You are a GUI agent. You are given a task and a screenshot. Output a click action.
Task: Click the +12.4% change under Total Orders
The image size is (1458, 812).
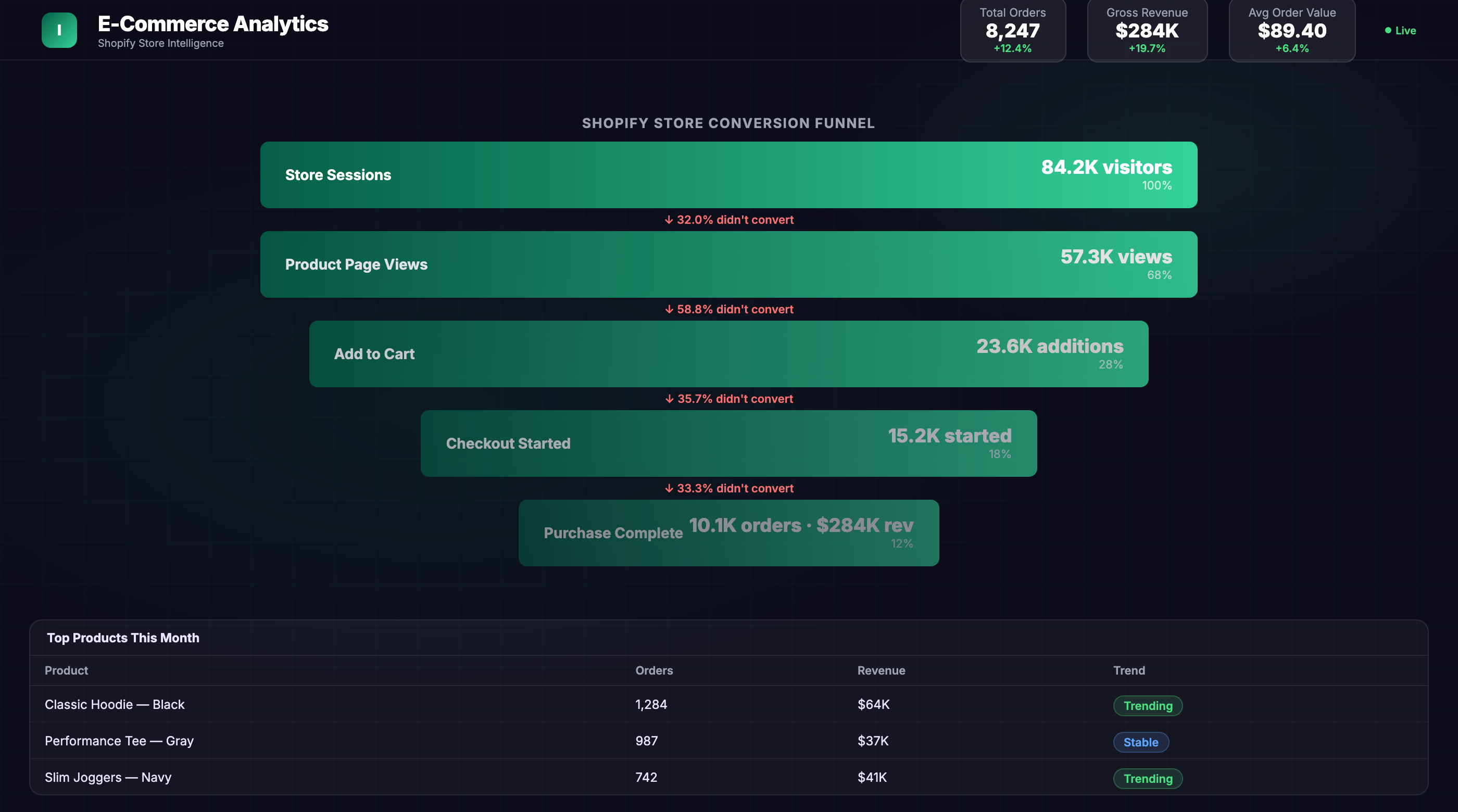click(x=1013, y=48)
